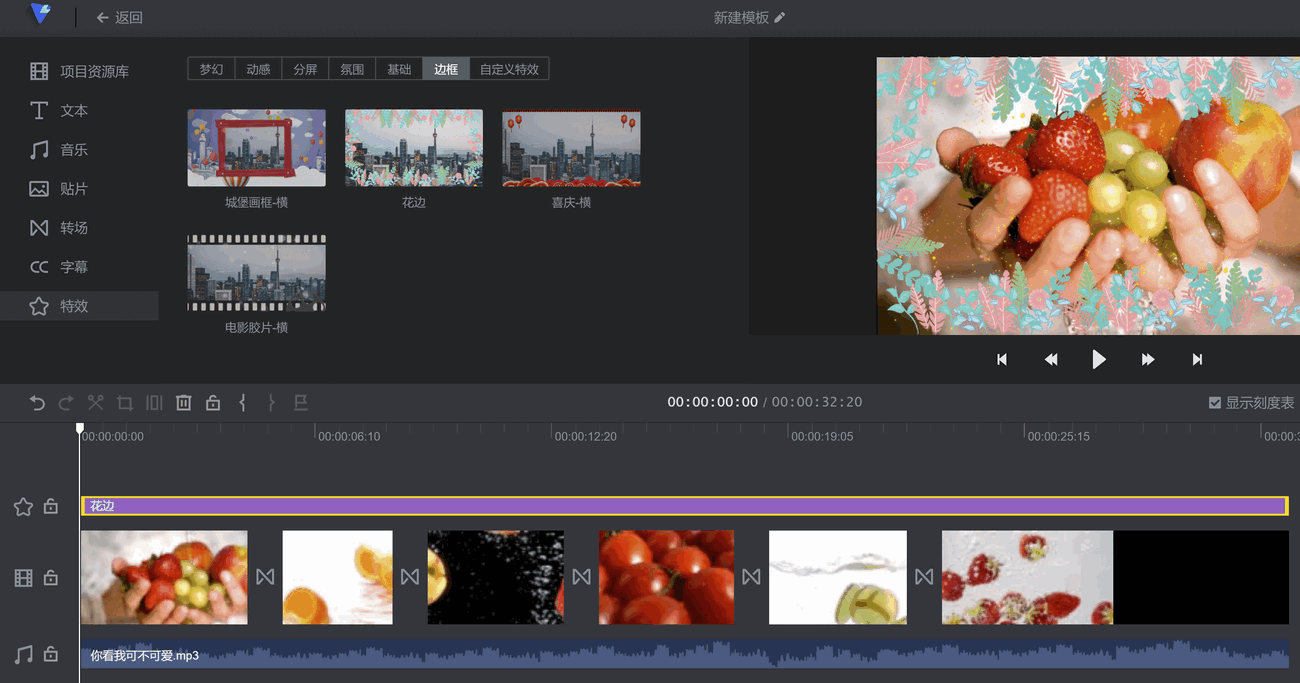Switch to the 梦幻 effects tab
Screen dimensions: 1300x683
(x=211, y=69)
